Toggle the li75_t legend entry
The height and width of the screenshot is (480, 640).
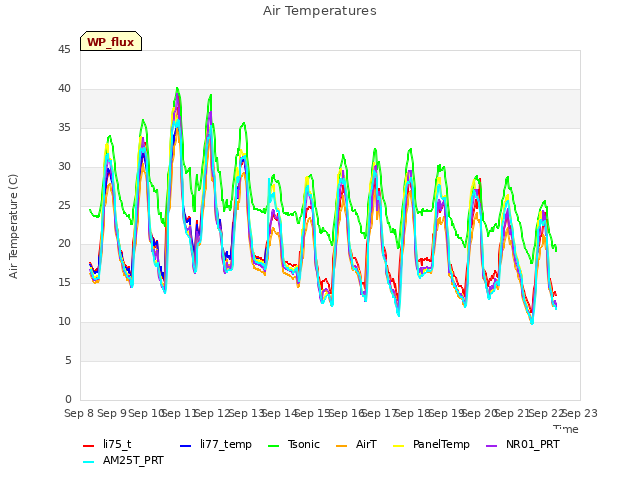point(107,444)
